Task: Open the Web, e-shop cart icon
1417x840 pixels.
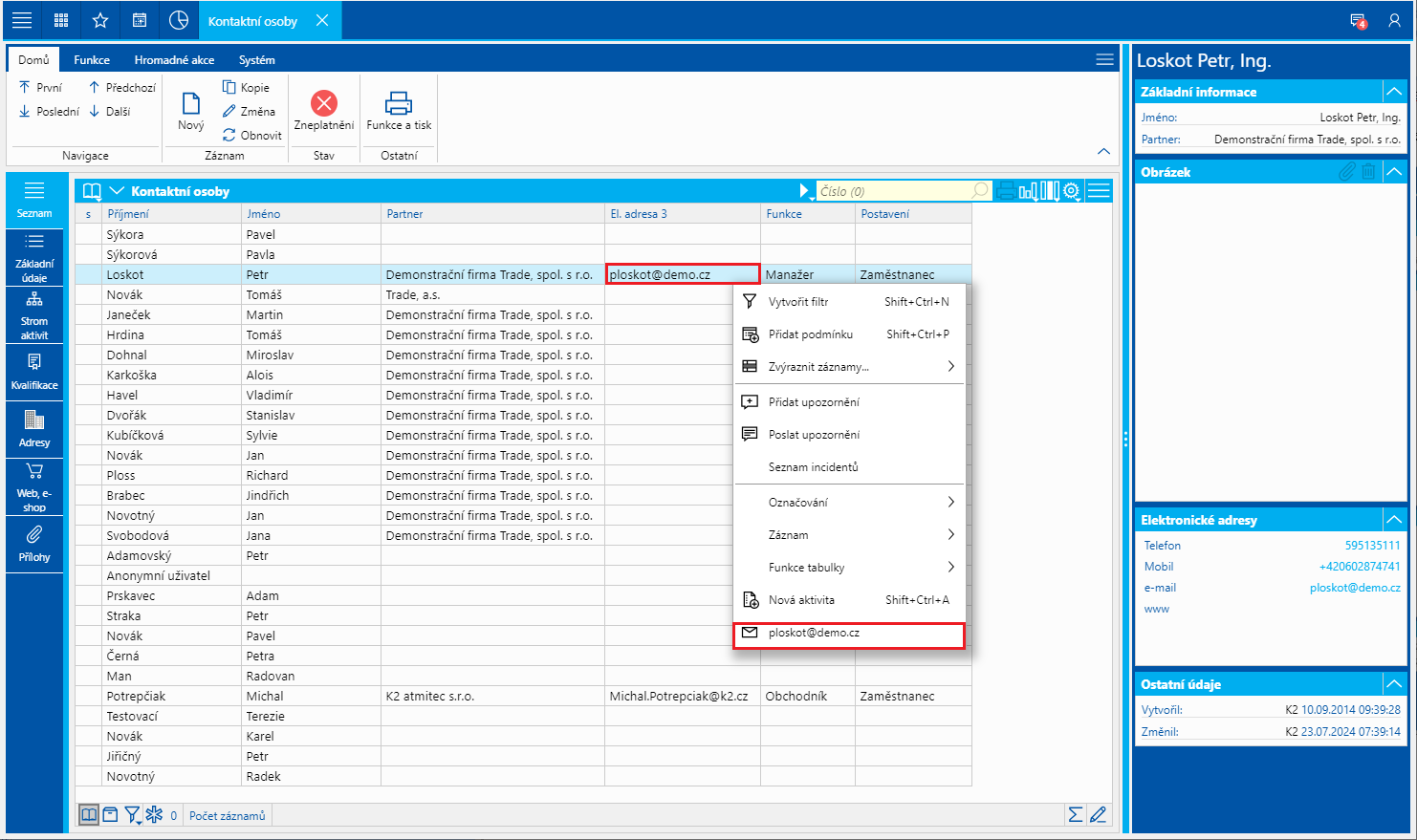Action: tap(34, 471)
